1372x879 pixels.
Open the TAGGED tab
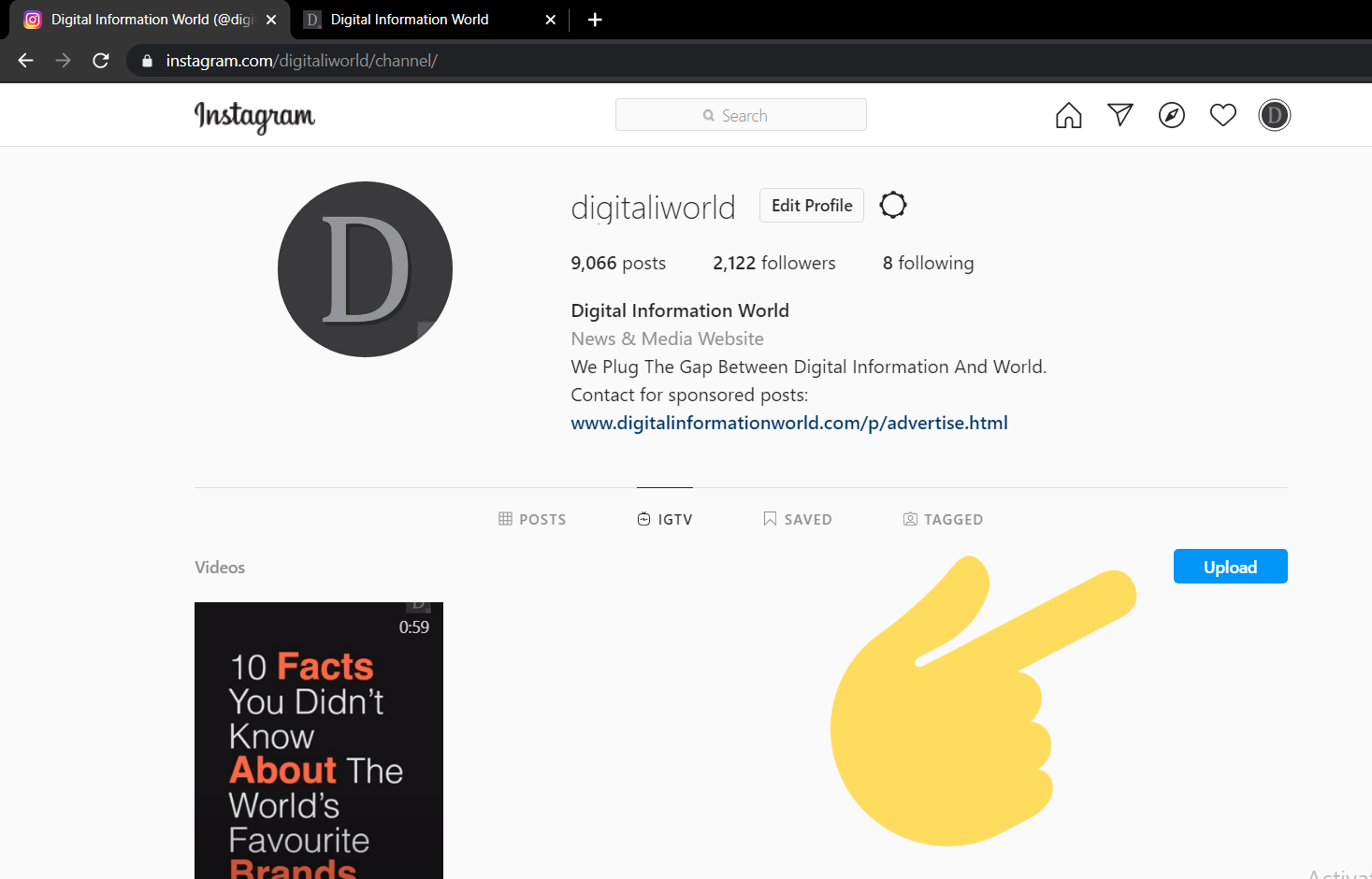tap(943, 519)
